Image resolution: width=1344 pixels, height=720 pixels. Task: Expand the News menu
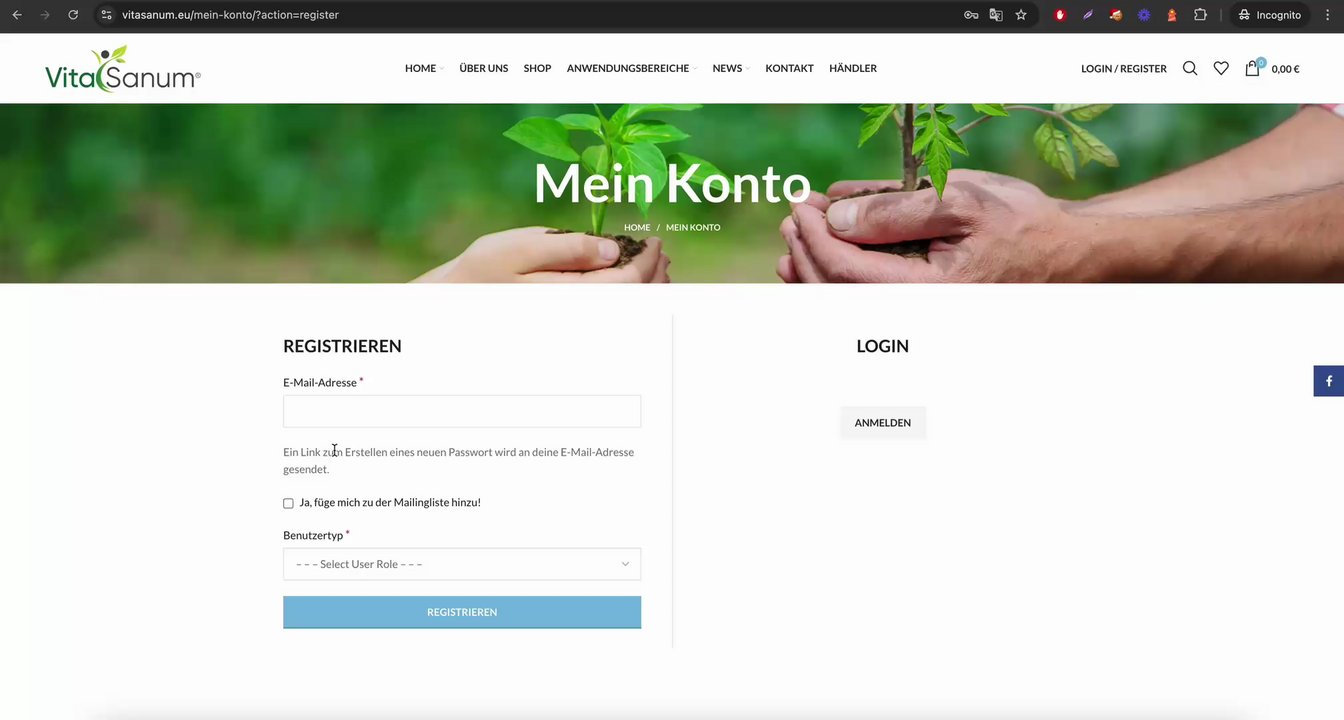point(731,68)
